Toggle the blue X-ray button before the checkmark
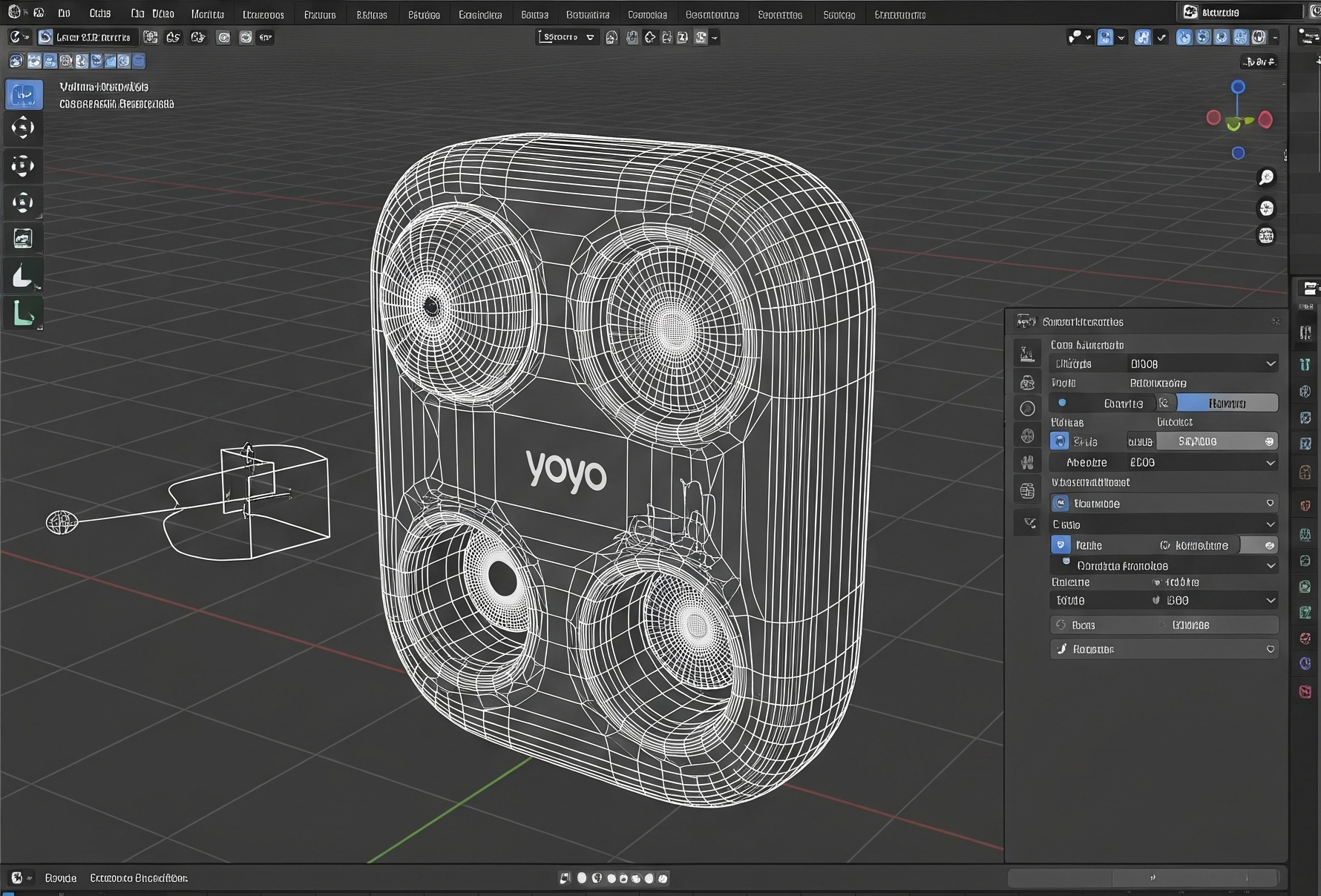 point(1143,37)
